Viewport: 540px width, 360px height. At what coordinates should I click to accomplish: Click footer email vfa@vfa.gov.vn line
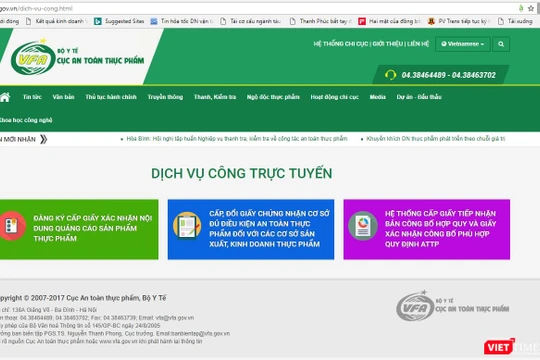(x=97, y=318)
